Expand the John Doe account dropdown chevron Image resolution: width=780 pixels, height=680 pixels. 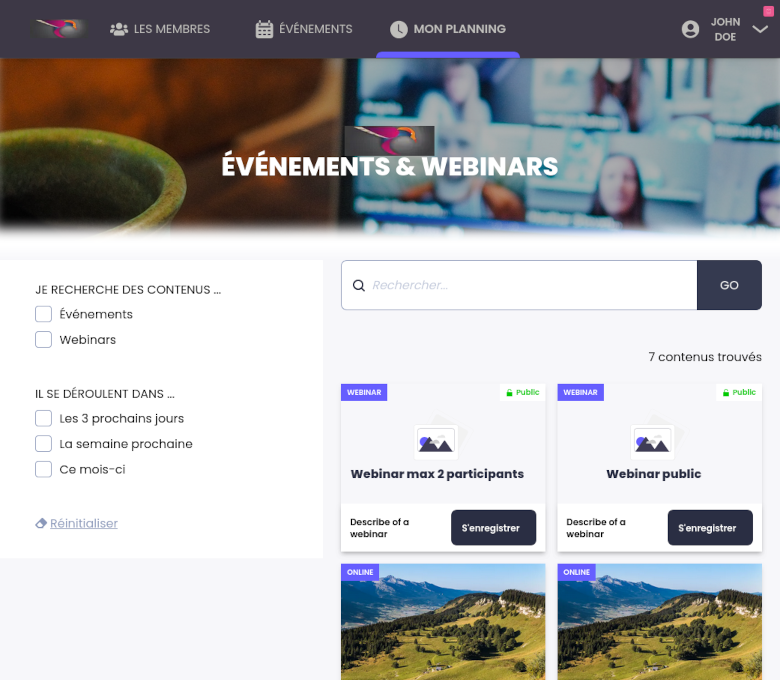[760, 30]
